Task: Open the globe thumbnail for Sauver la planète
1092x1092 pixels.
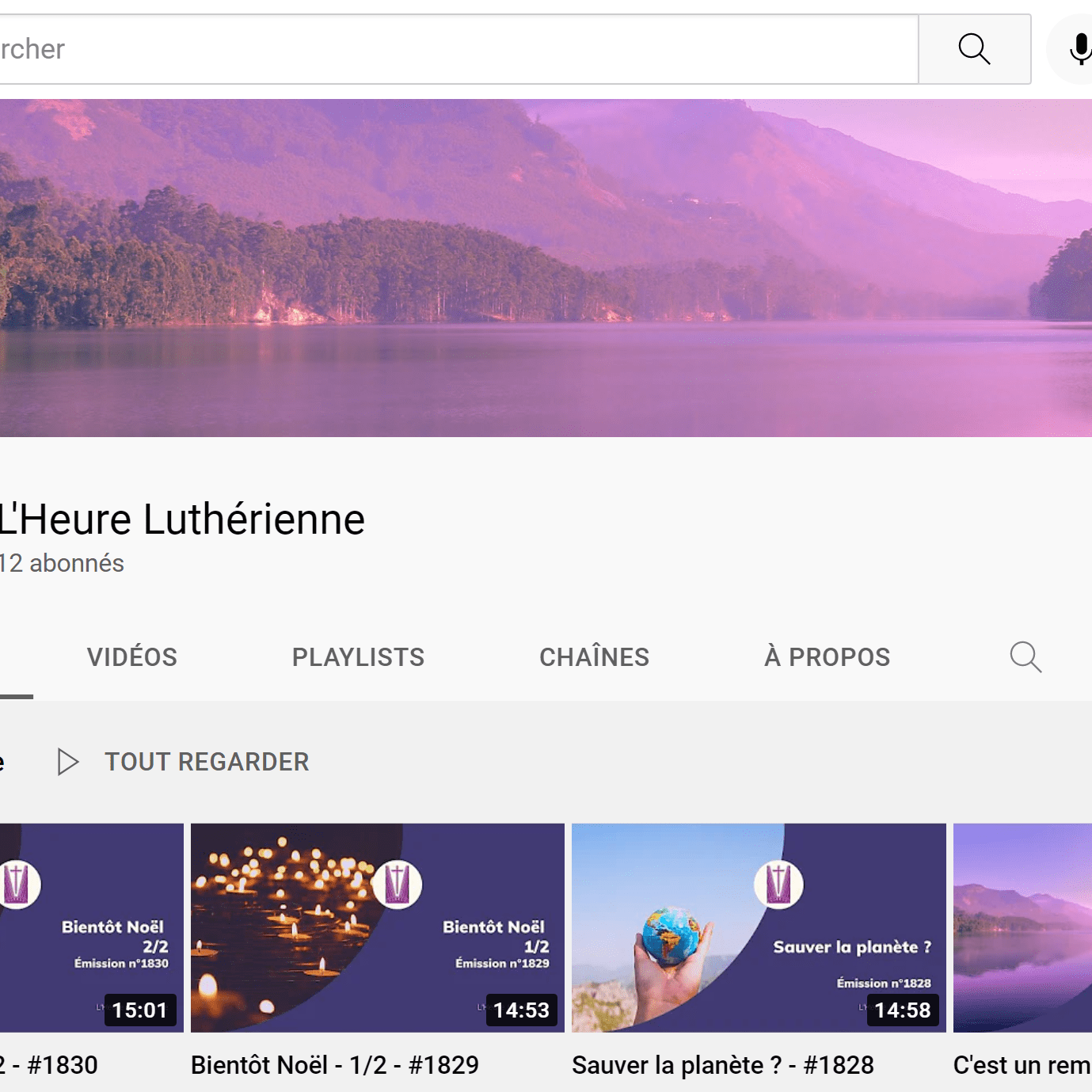Action: pyautogui.click(x=758, y=927)
